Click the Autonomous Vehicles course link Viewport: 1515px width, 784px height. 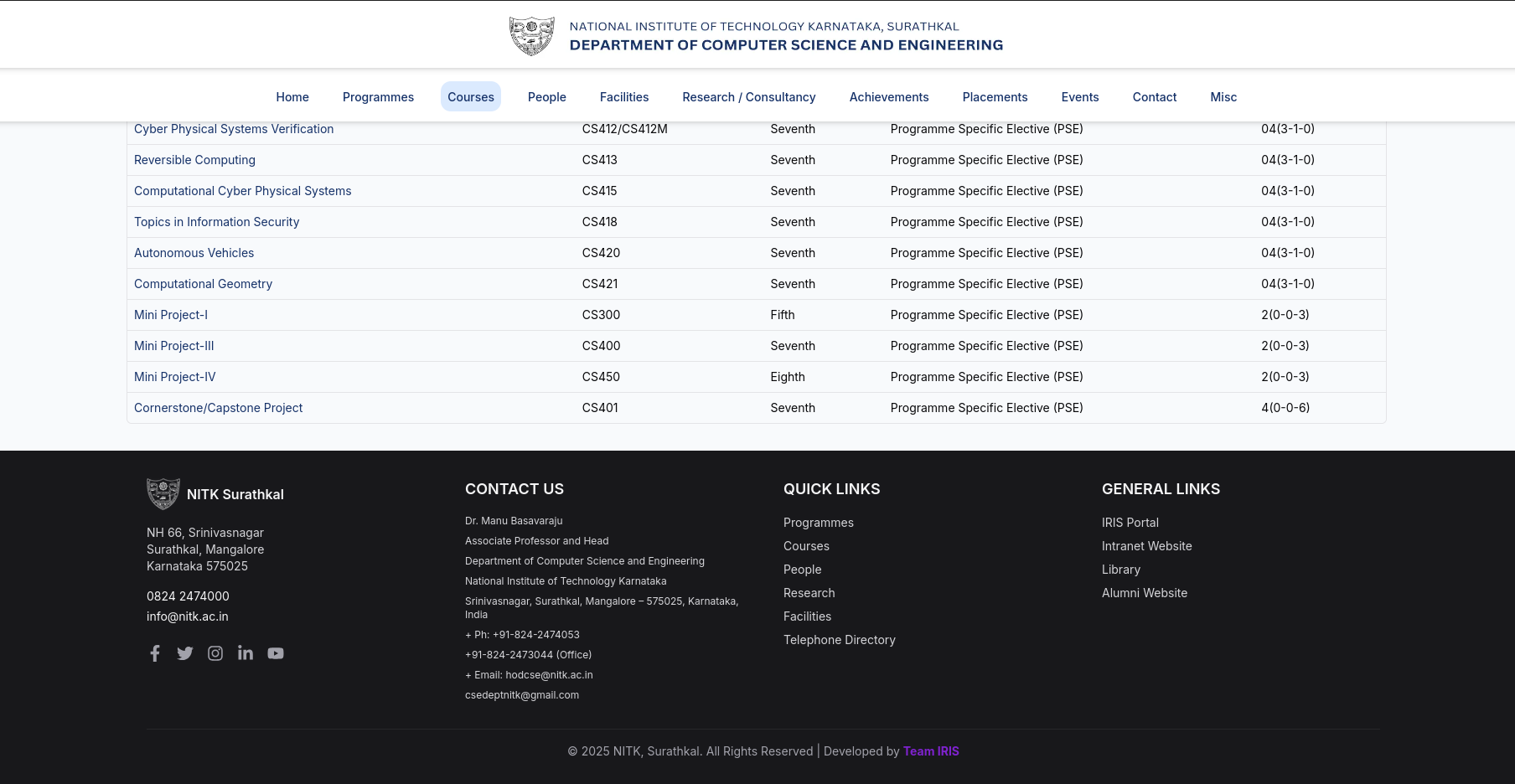194,253
